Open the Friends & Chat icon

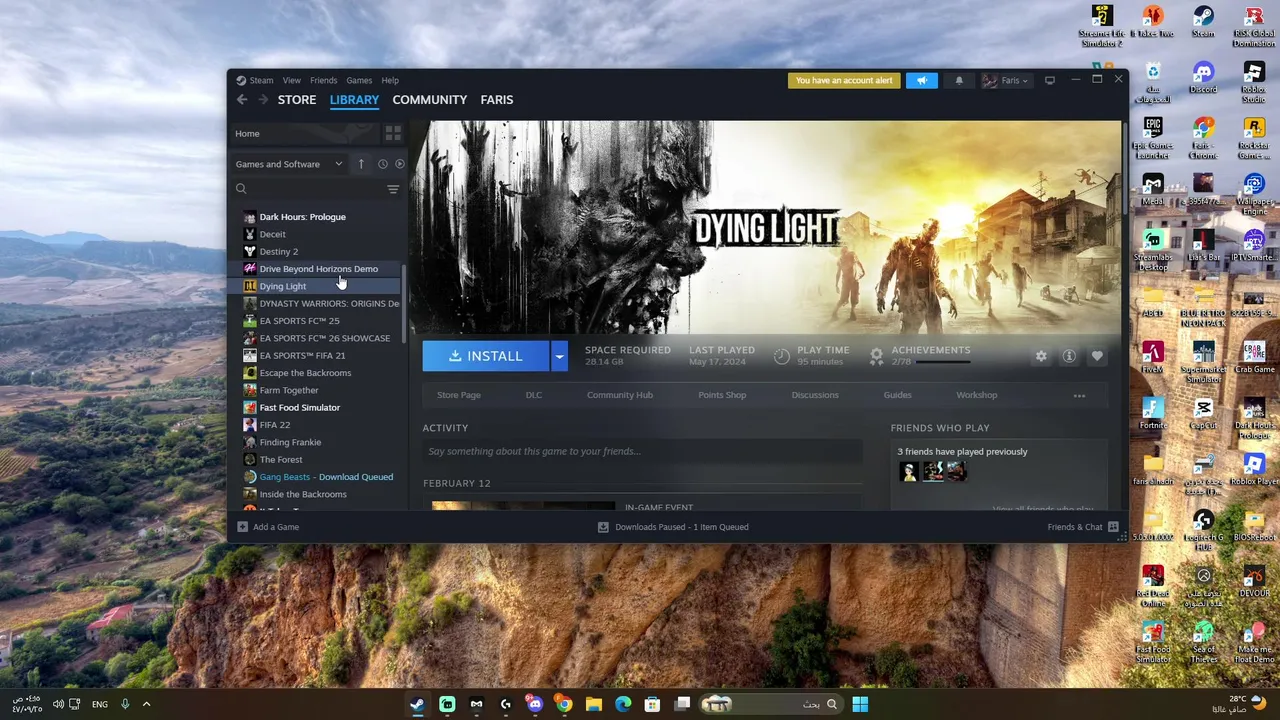(x=1113, y=527)
